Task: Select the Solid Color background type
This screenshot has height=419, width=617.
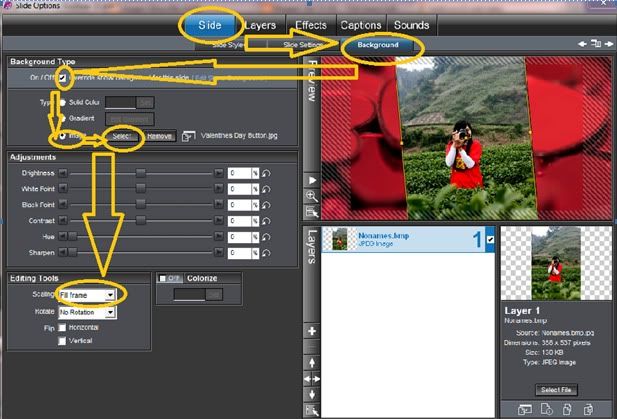Action: [x=63, y=102]
